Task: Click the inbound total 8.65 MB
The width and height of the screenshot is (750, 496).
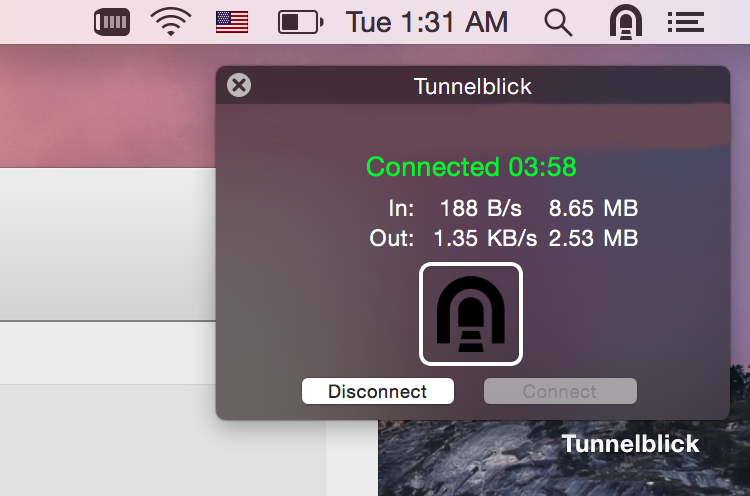Action: point(593,209)
